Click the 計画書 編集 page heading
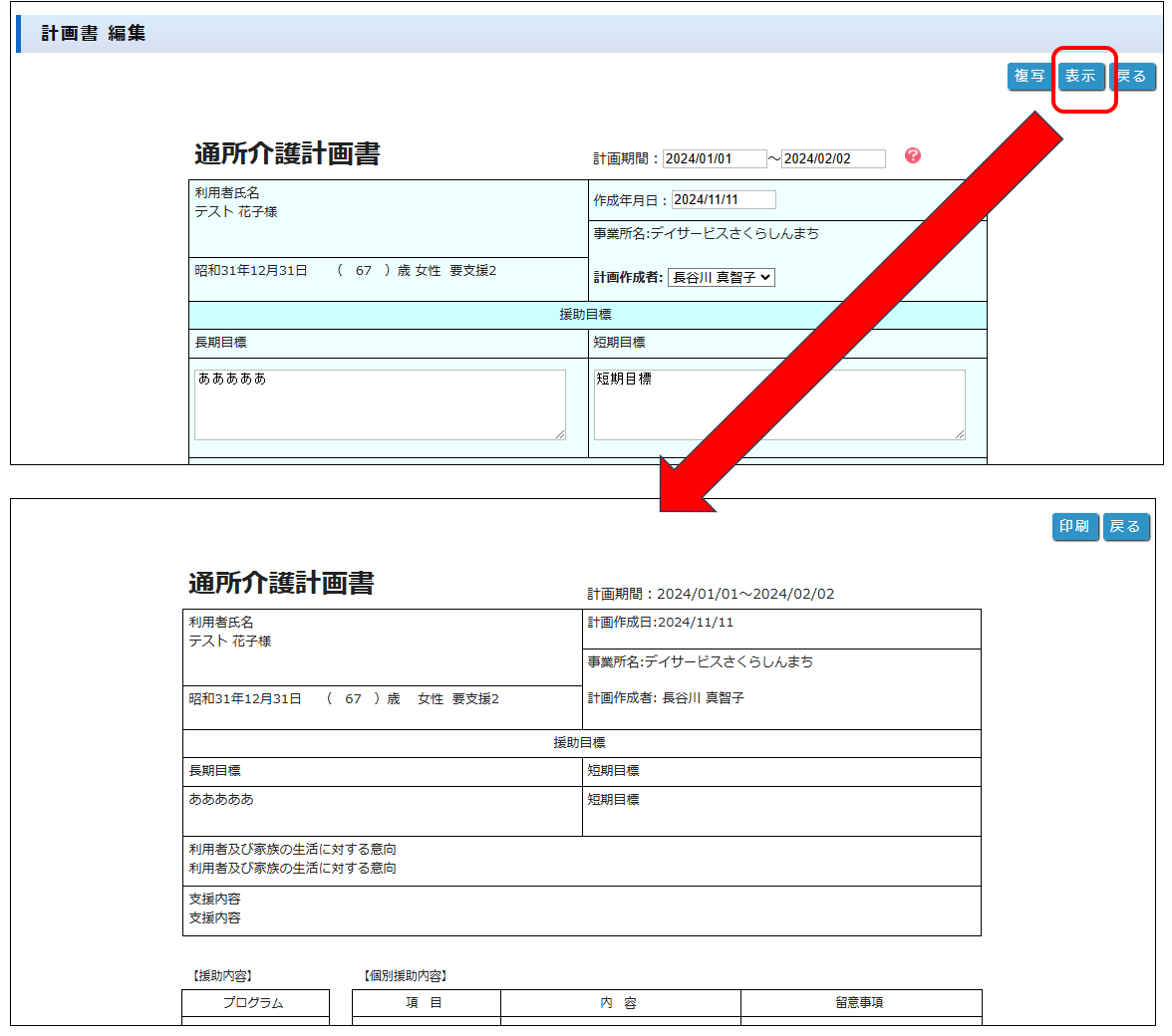1172x1036 pixels. click(x=94, y=34)
